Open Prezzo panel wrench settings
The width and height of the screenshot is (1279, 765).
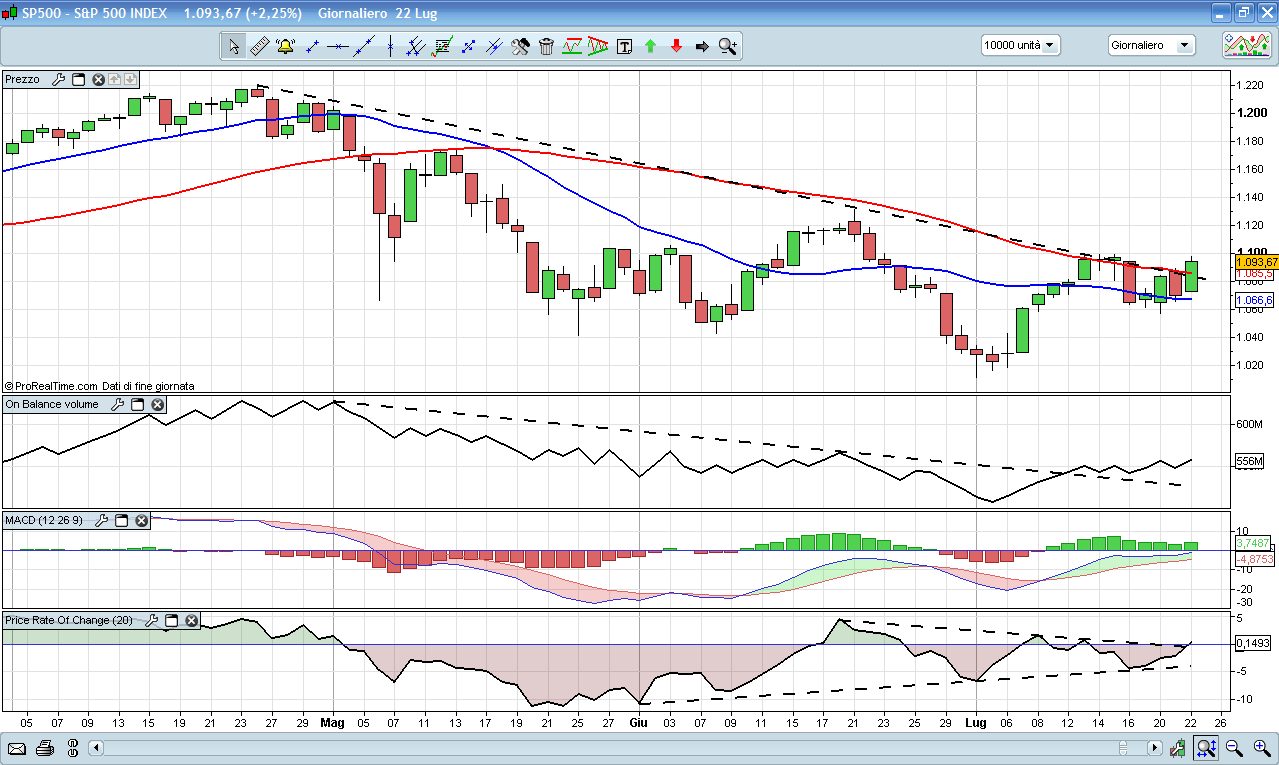point(58,79)
